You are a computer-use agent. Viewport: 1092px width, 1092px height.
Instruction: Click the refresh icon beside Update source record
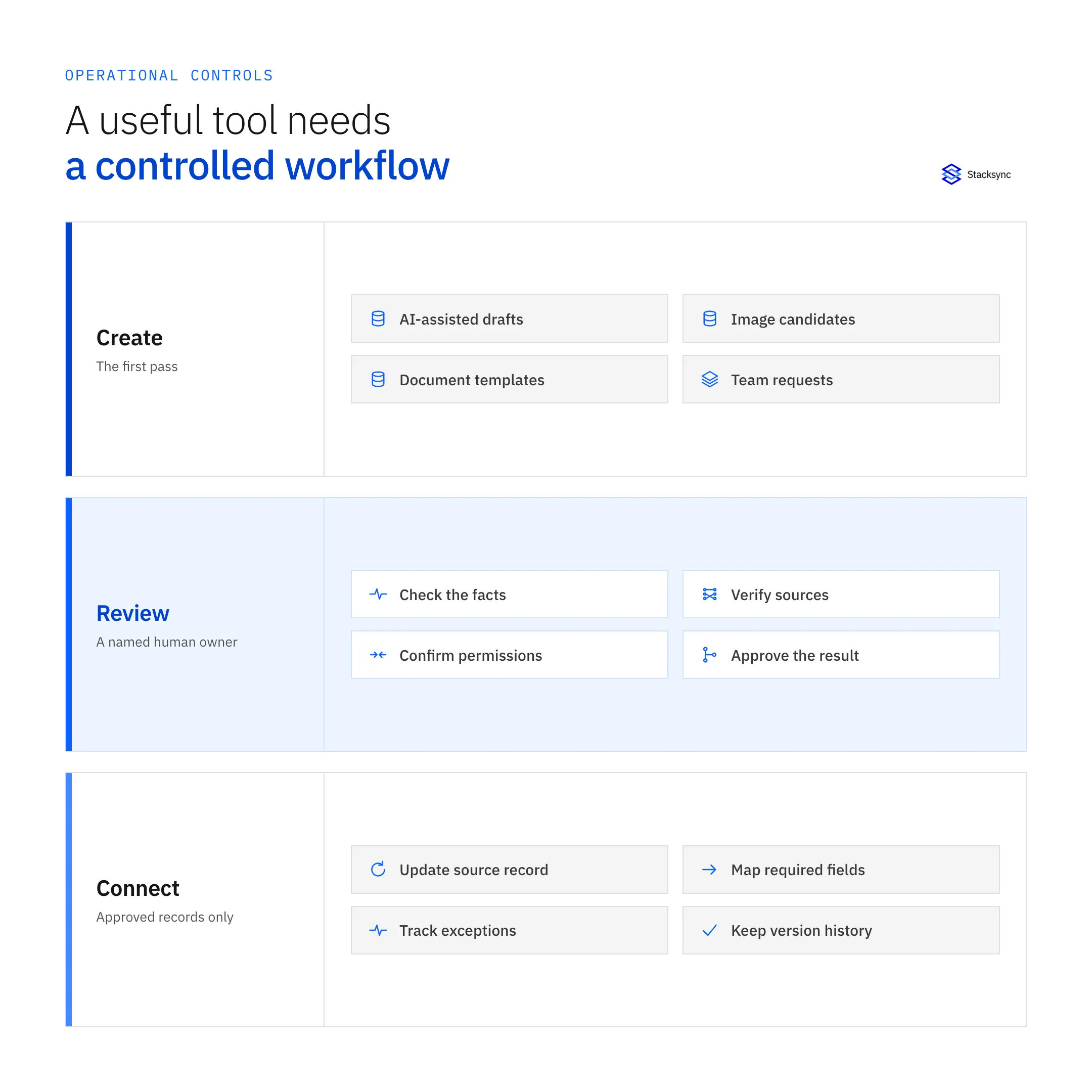[x=378, y=870]
